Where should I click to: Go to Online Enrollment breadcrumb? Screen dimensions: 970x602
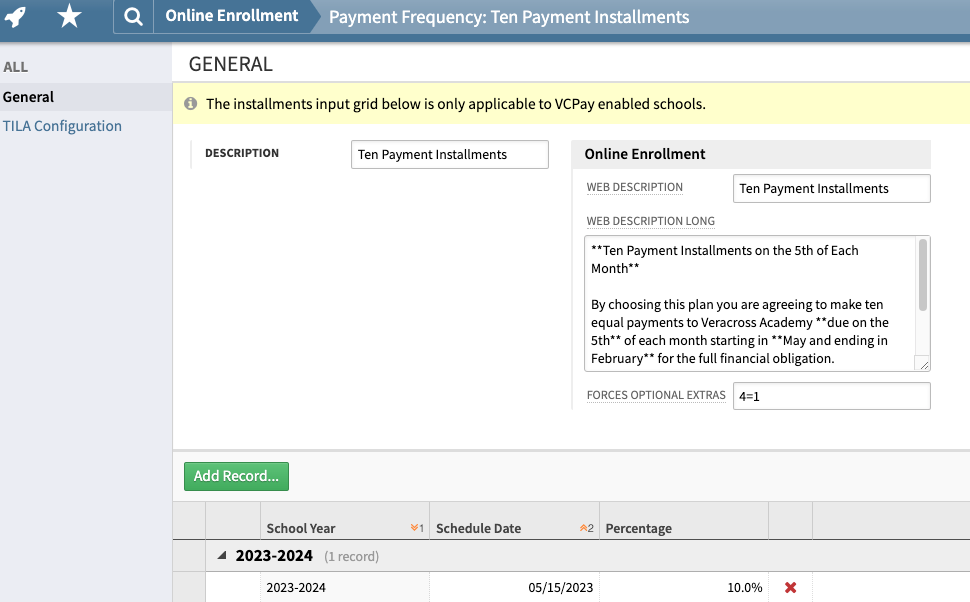coord(231,16)
